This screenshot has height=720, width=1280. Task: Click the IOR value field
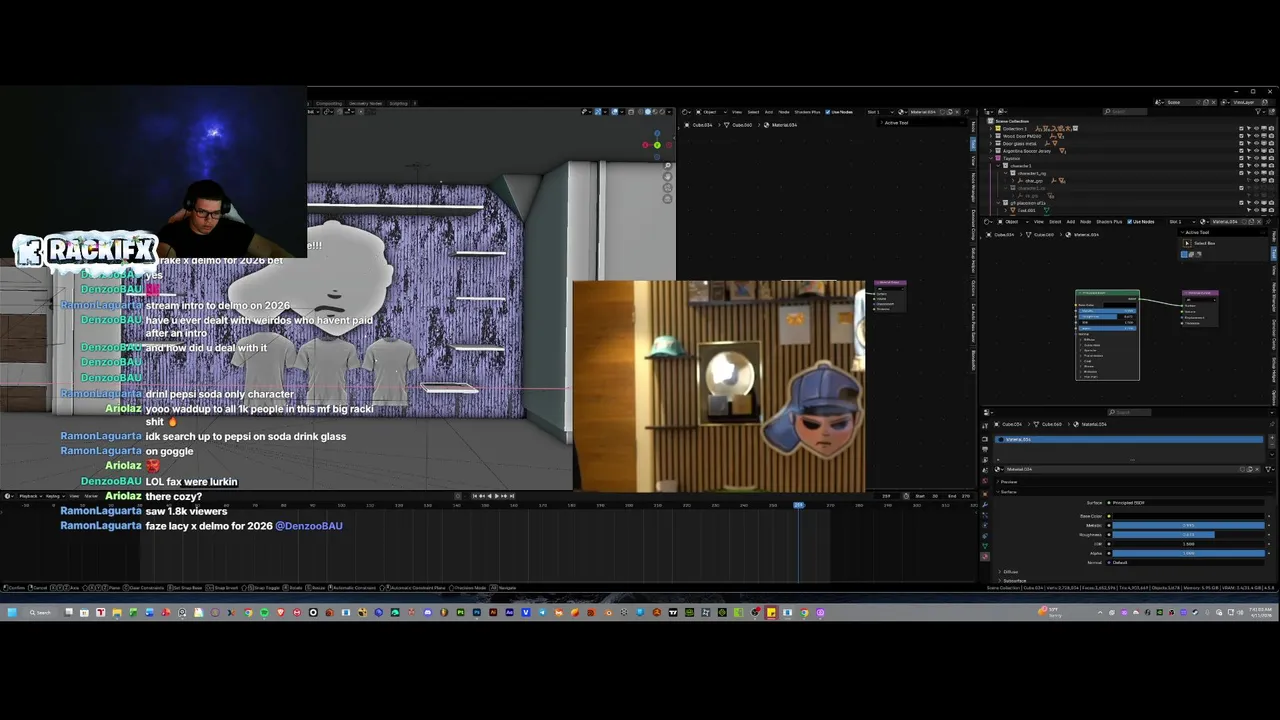pyautogui.click(x=1189, y=544)
